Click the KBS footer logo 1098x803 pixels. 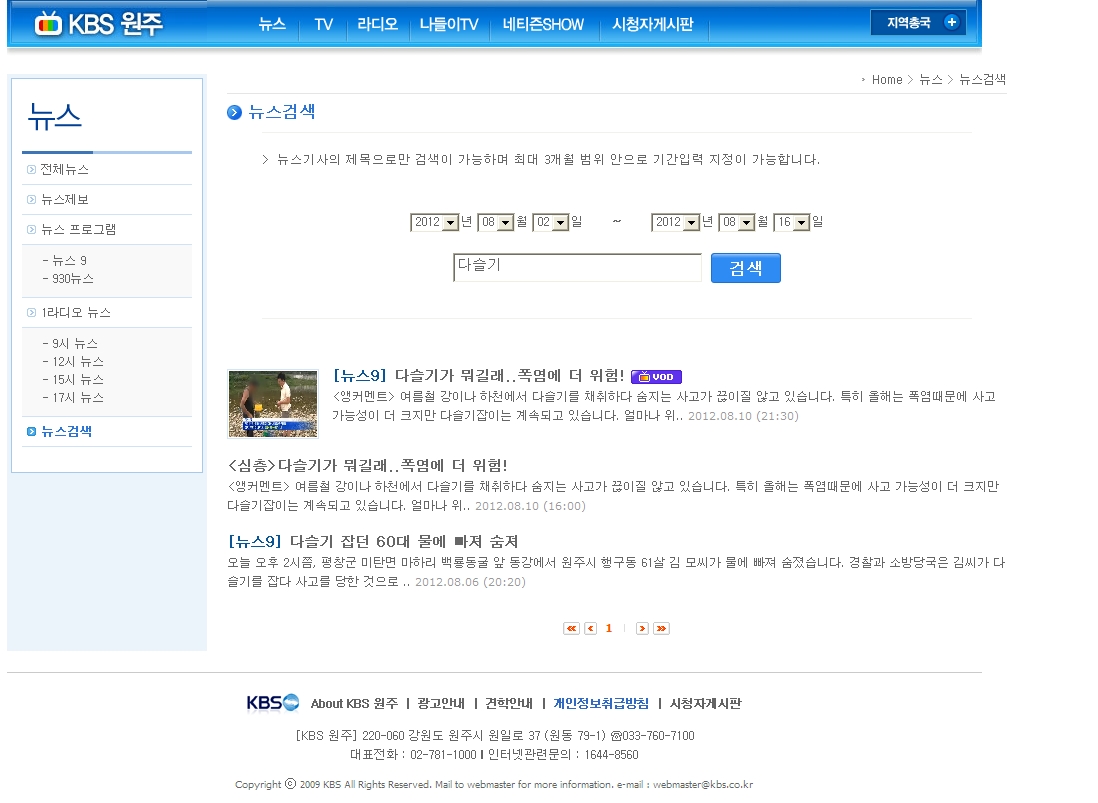pos(273,702)
